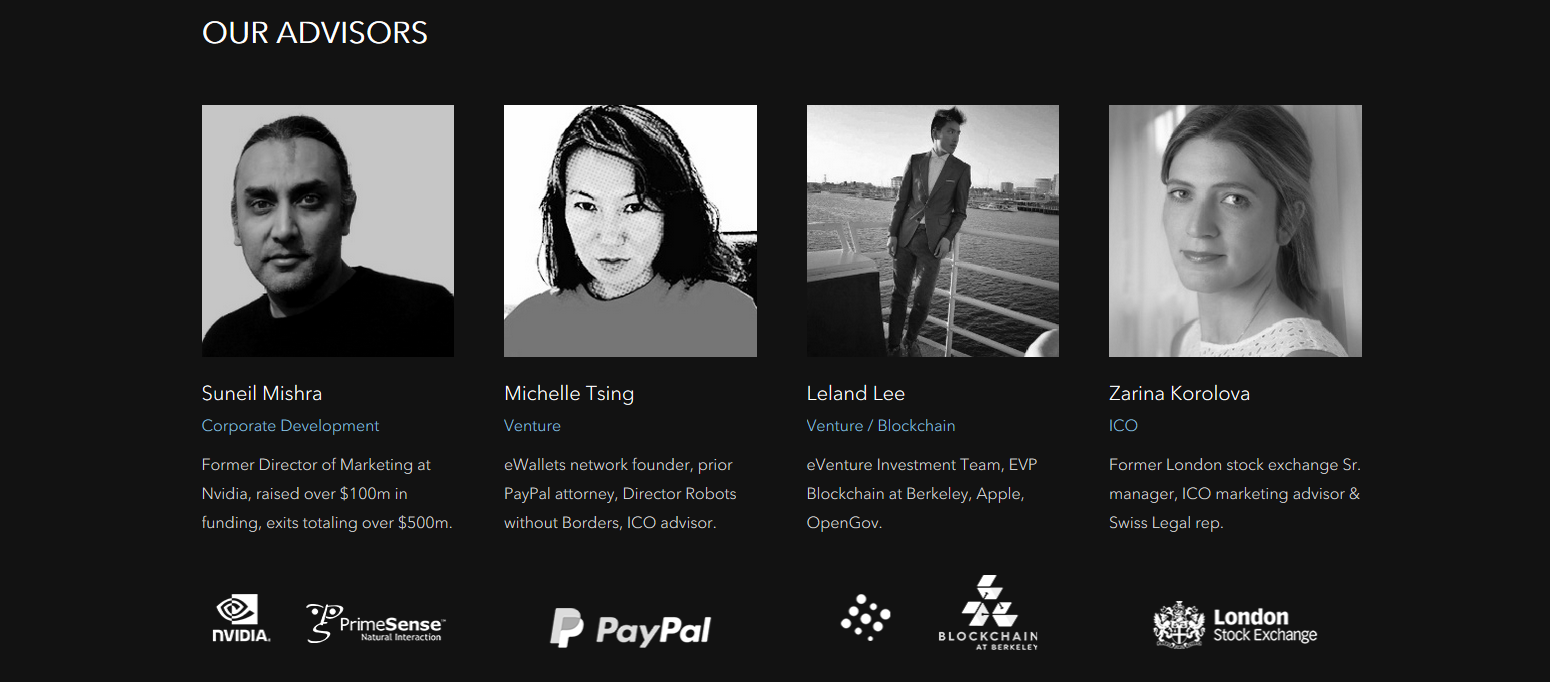Click the Venture / Blockchain role label
This screenshot has width=1550, height=682.
click(881, 426)
